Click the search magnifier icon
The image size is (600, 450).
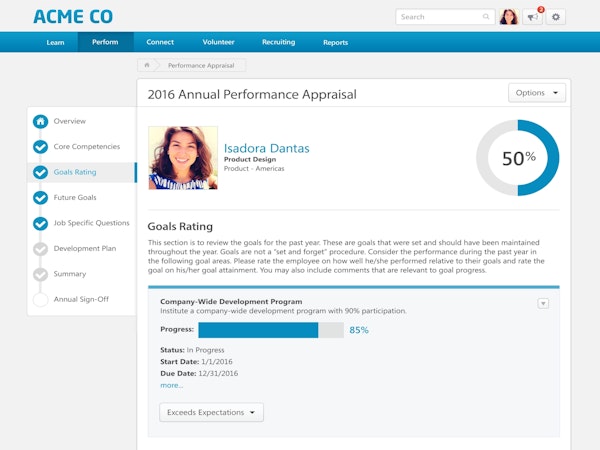point(487,17)
